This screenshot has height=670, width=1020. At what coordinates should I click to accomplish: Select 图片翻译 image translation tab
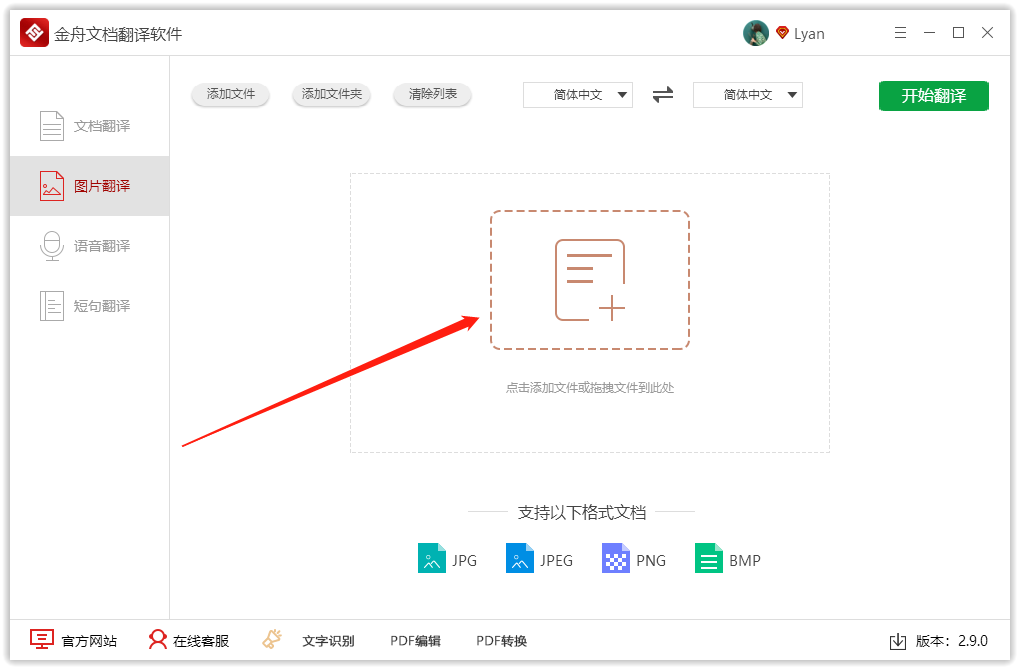pyautogui.click(x=90, y=186)
